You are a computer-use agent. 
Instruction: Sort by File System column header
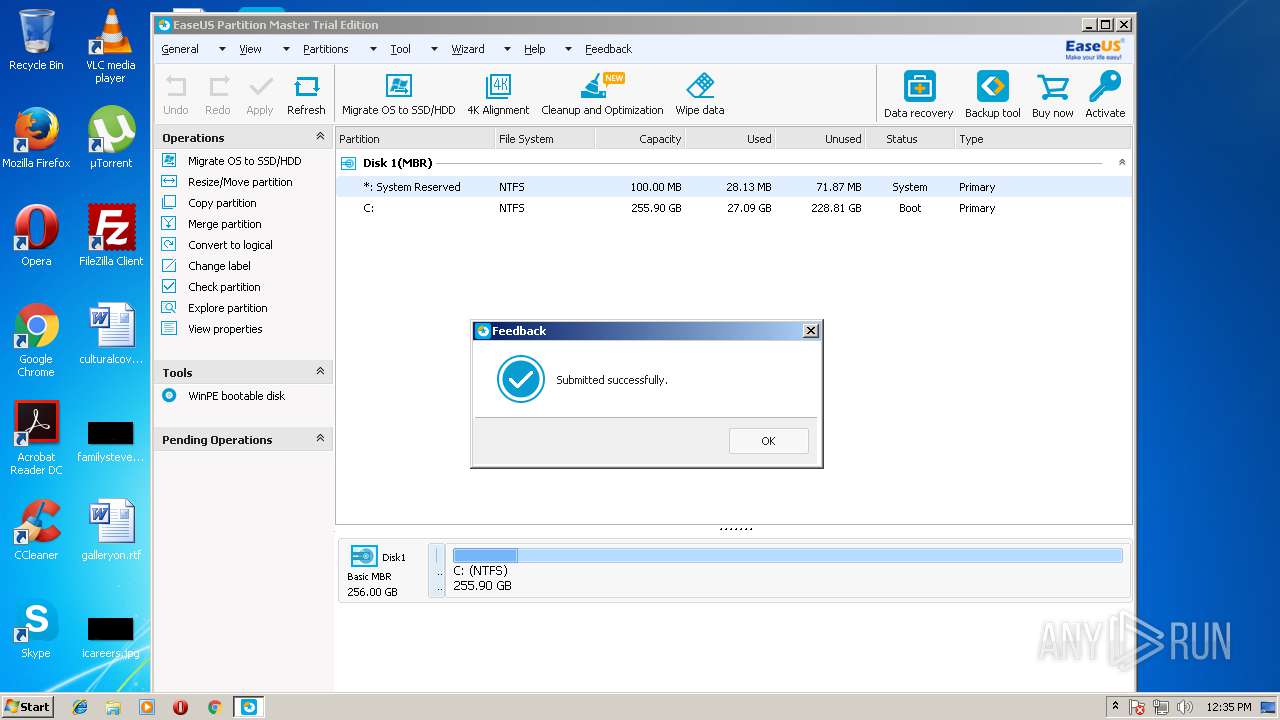[545, 139]
